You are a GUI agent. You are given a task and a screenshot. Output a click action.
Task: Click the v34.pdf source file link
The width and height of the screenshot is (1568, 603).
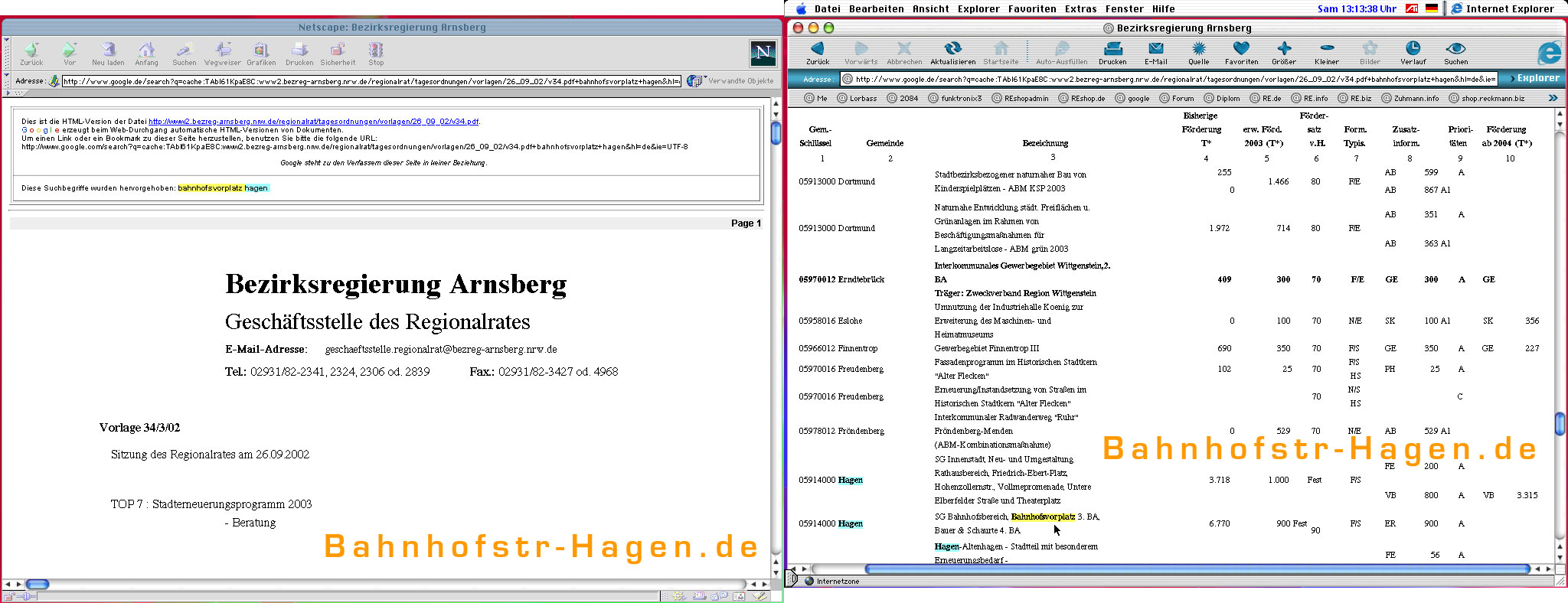(x=314, y=122)
